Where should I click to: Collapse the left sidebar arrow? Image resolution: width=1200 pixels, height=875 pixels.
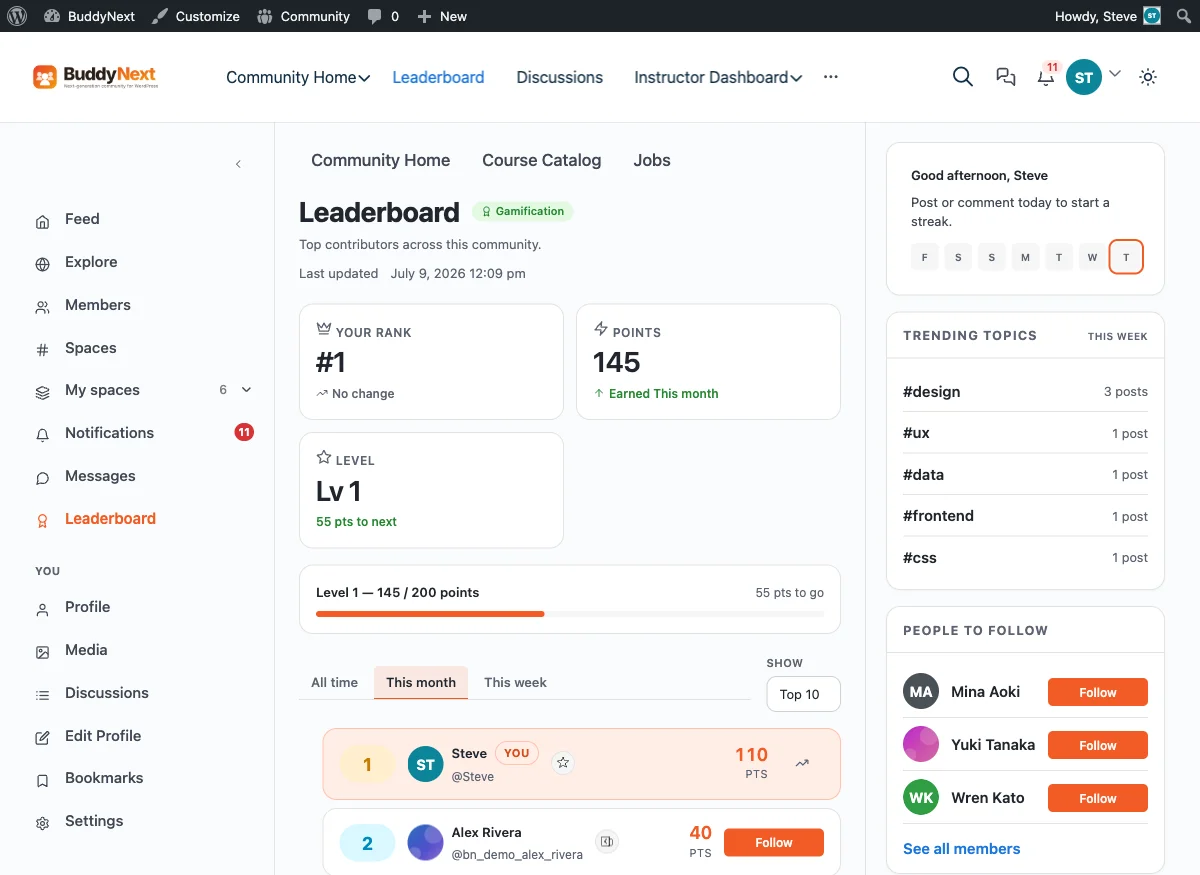(x=238, y=164)
